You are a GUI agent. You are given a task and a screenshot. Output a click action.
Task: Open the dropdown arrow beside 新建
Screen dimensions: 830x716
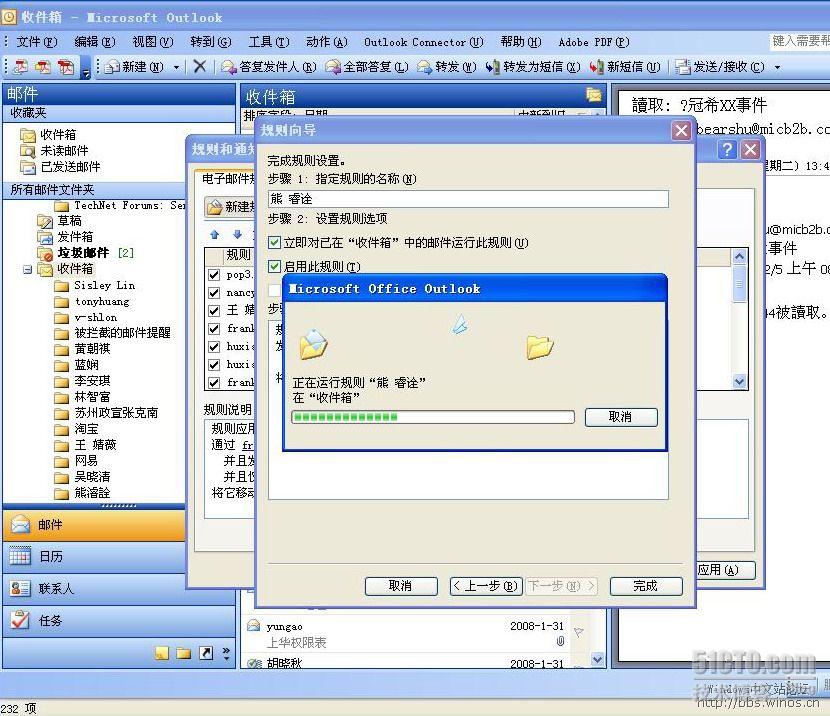176,67
